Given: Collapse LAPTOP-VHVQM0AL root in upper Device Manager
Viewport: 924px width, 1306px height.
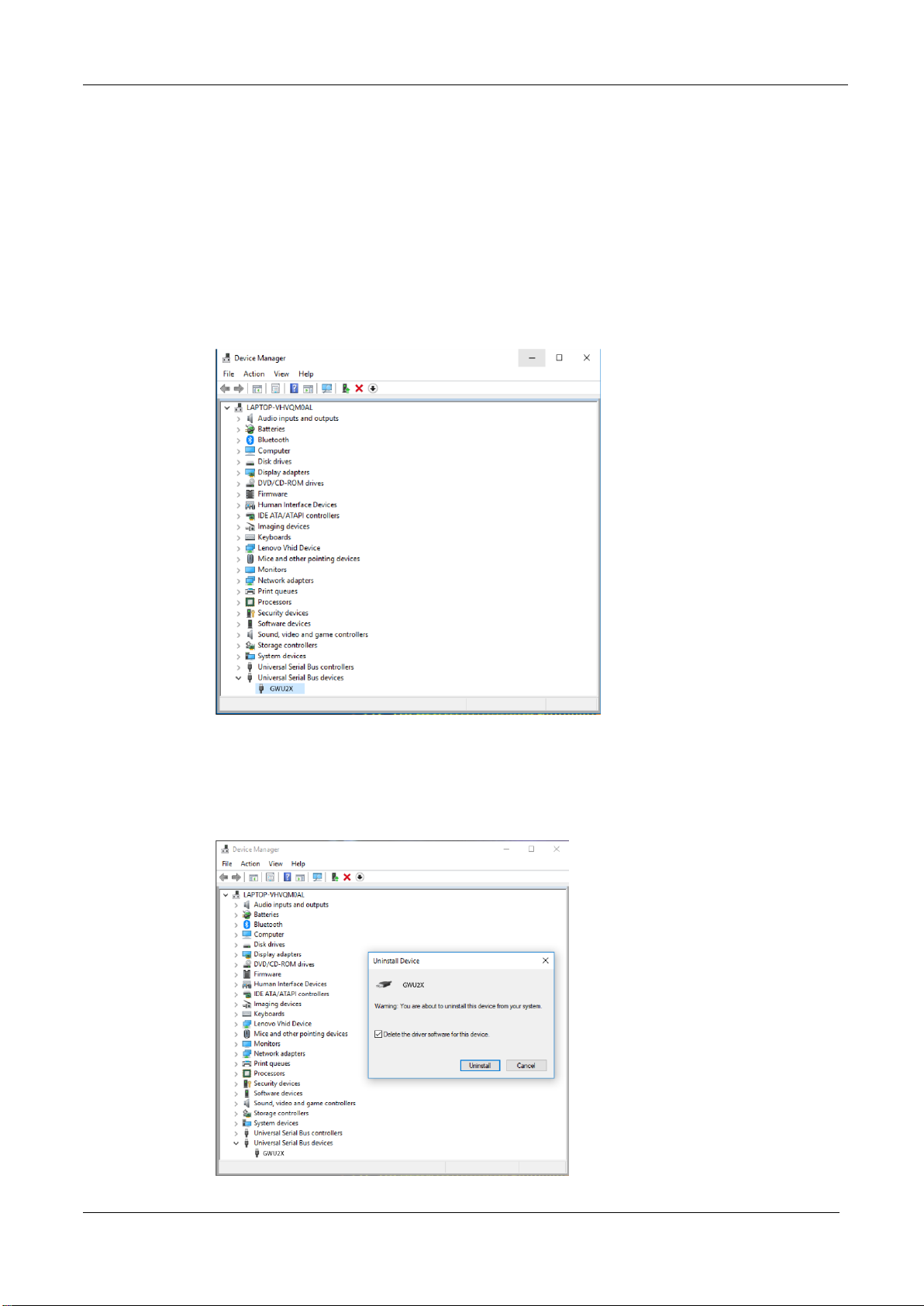Looking at the screenshot, I should pyautogui.click(x=227, y=407).
